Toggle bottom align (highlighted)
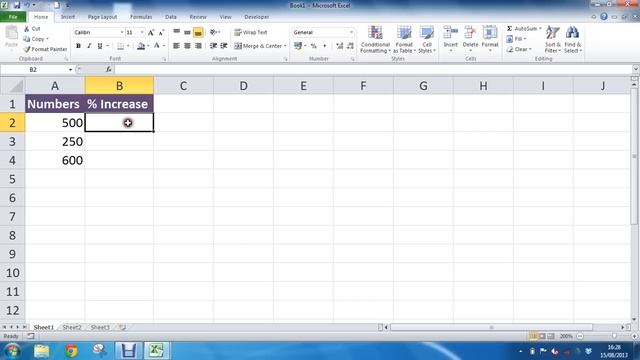This screenshot has height=360, width=640. pyautogui.click(x=198, y=32)
